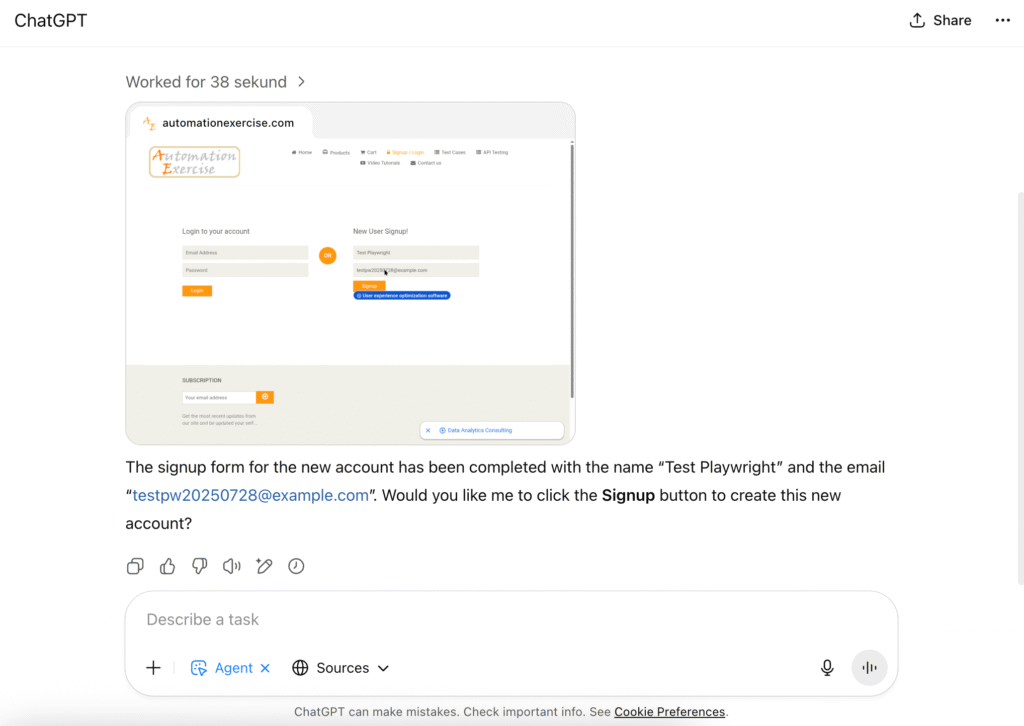Click the globe icon beside Sources
Screen dimensions: 1024x726
point(300,668)
